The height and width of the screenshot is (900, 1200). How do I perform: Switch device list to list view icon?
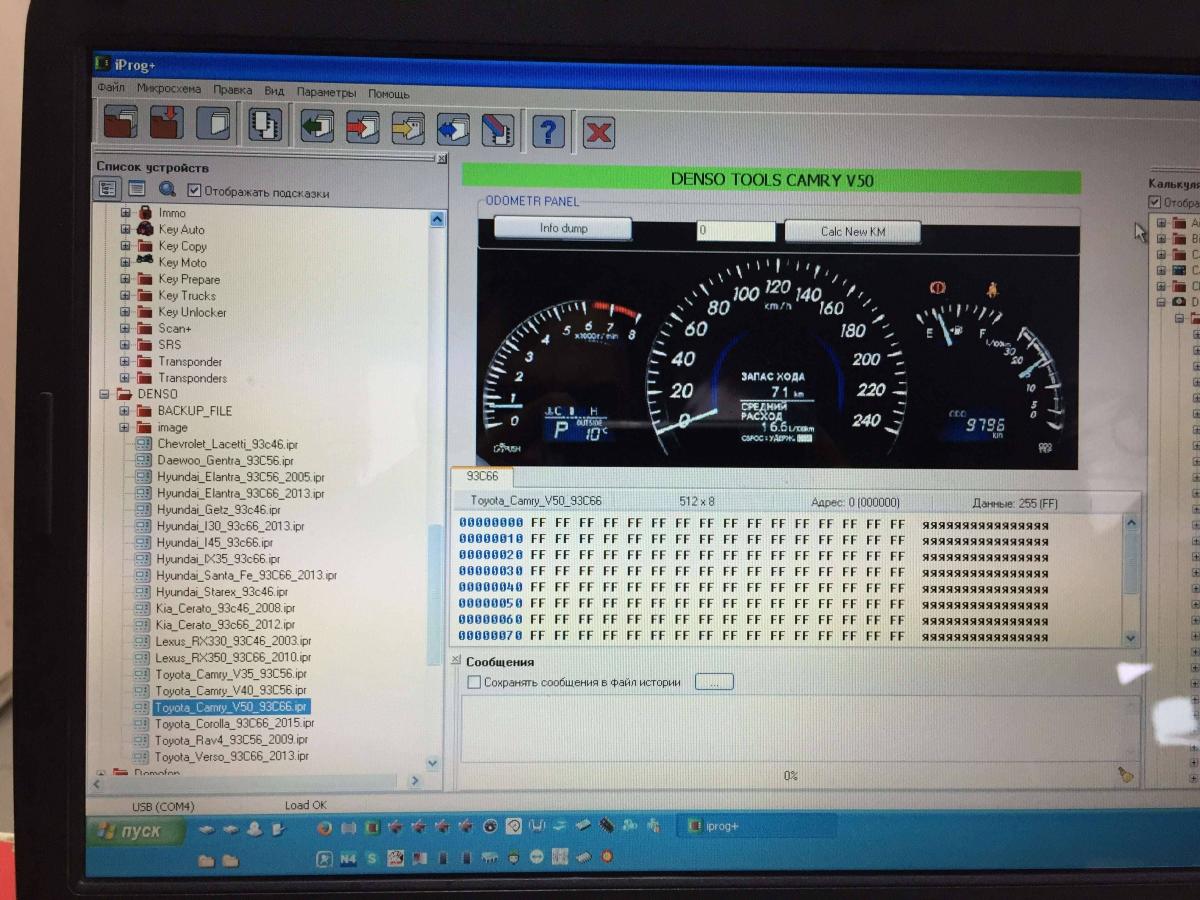coord(136,188)
